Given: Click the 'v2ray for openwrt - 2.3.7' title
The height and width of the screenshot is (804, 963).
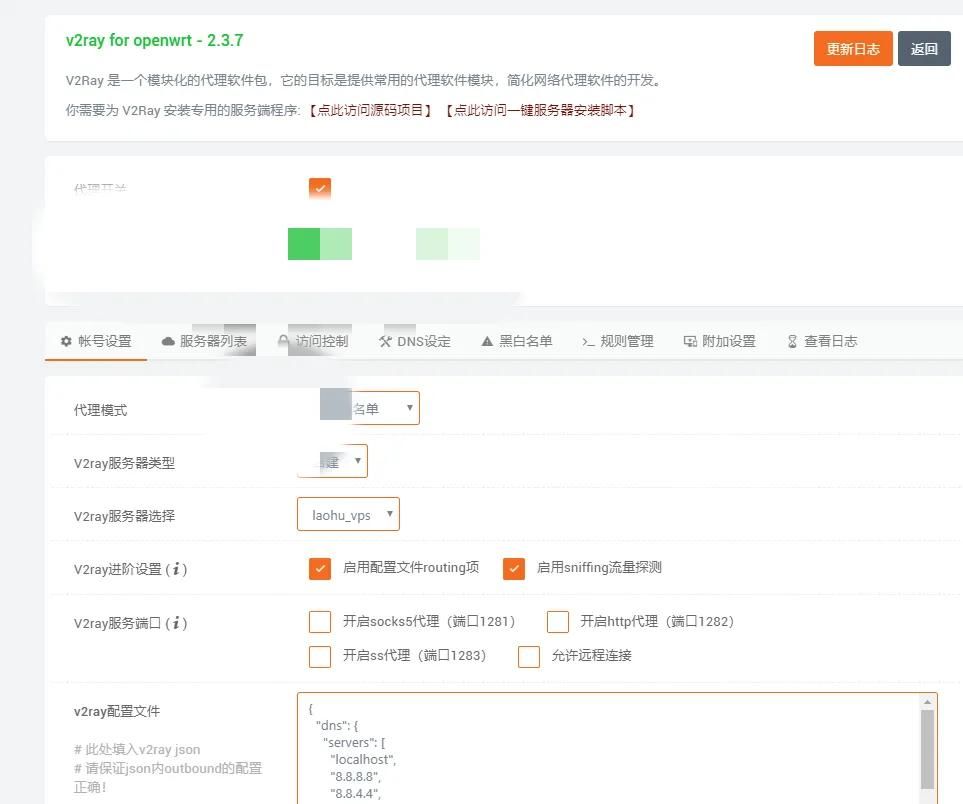Looking at the screenshot, I should click(x=154, y=41).
